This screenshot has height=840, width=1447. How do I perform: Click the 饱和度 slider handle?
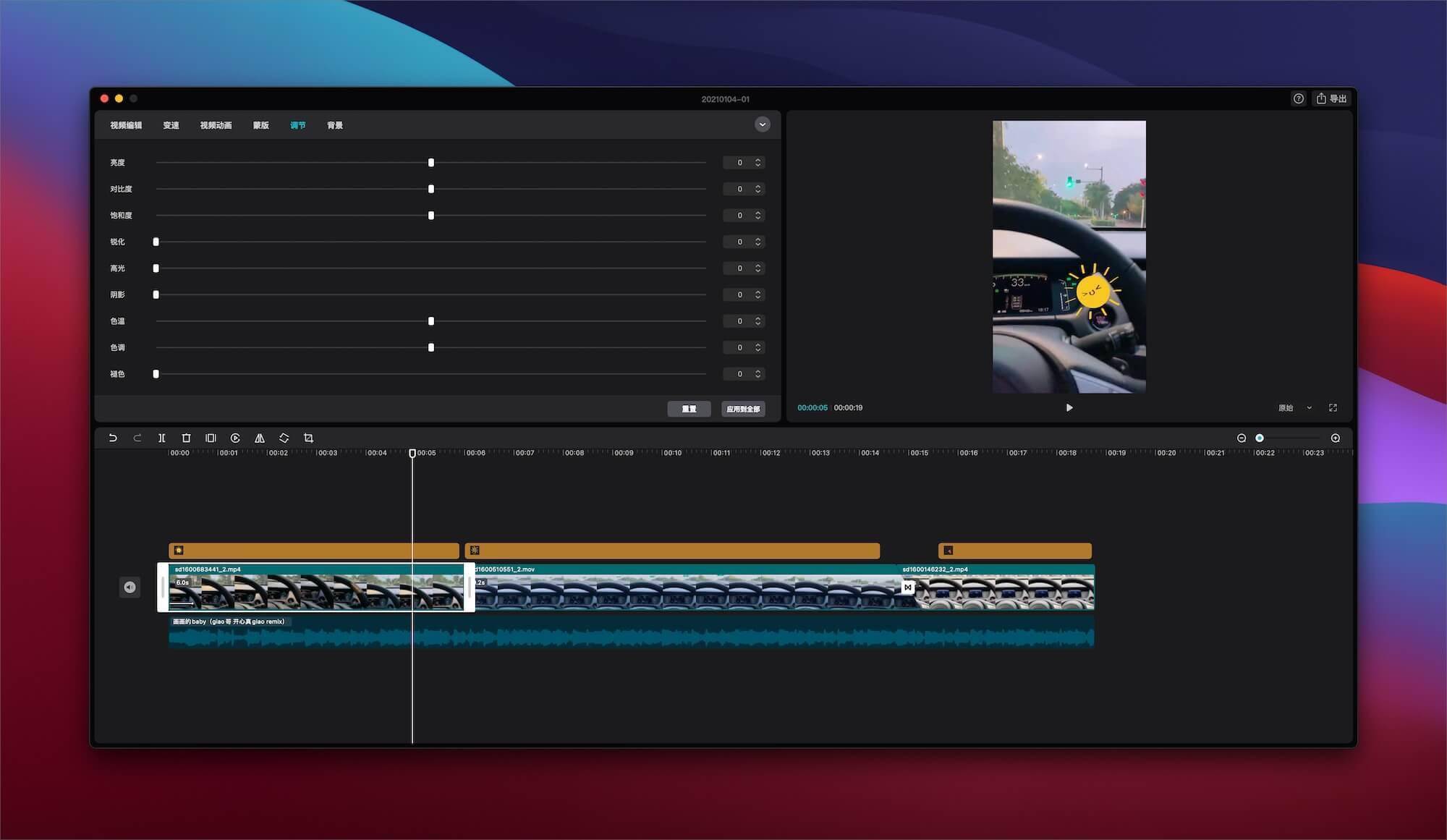[x=431, y=215]
